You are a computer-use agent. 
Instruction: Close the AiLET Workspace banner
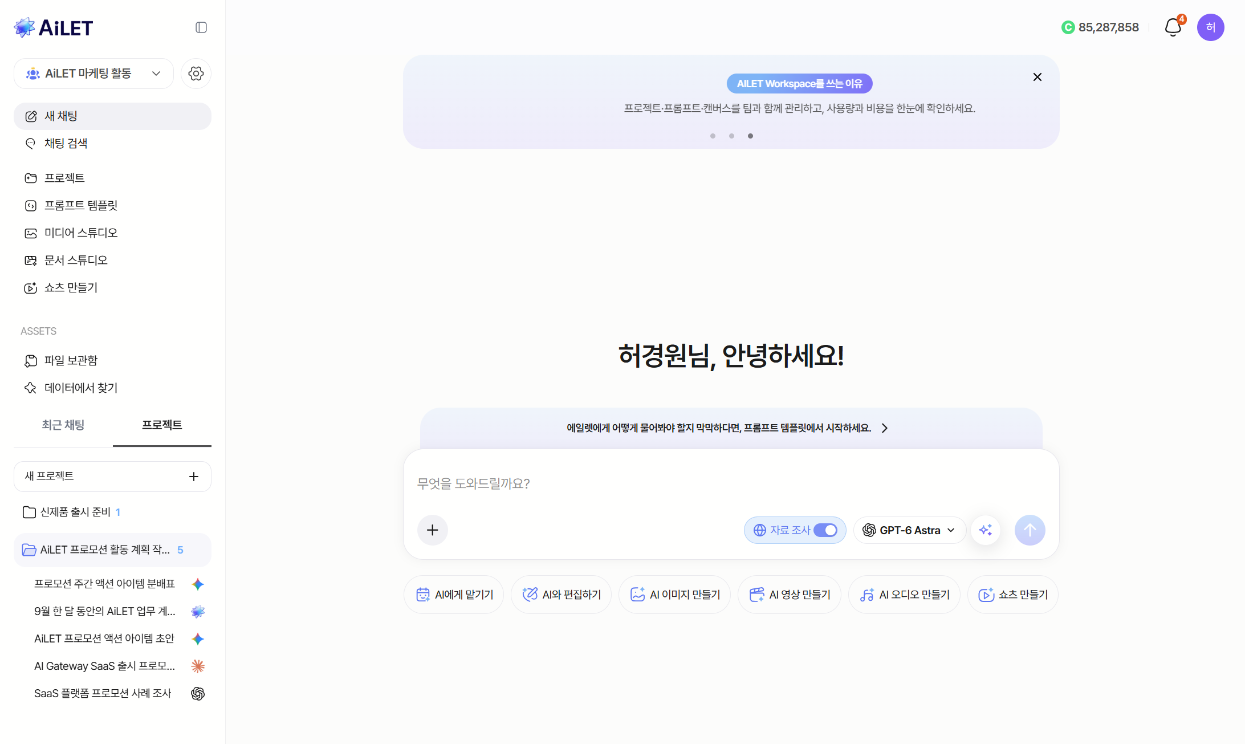click(x=1037, y=77)
